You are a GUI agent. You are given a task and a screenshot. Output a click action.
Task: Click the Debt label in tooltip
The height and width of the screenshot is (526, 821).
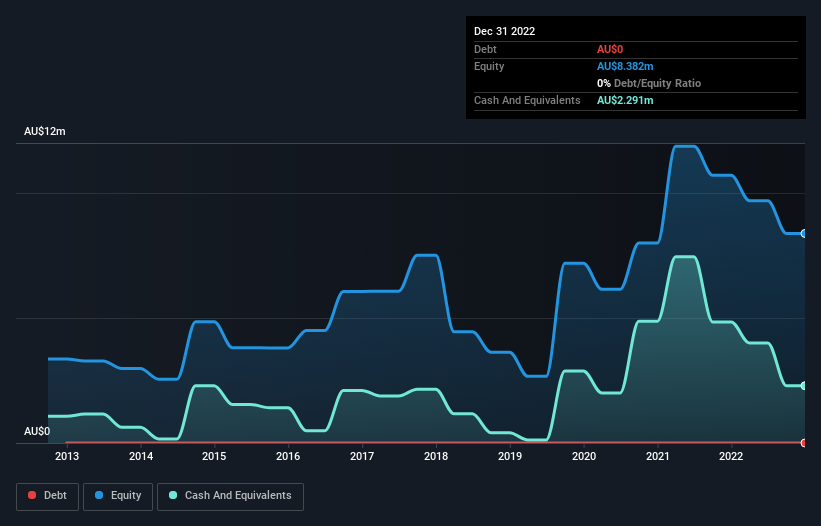click(x=485, y=49)
